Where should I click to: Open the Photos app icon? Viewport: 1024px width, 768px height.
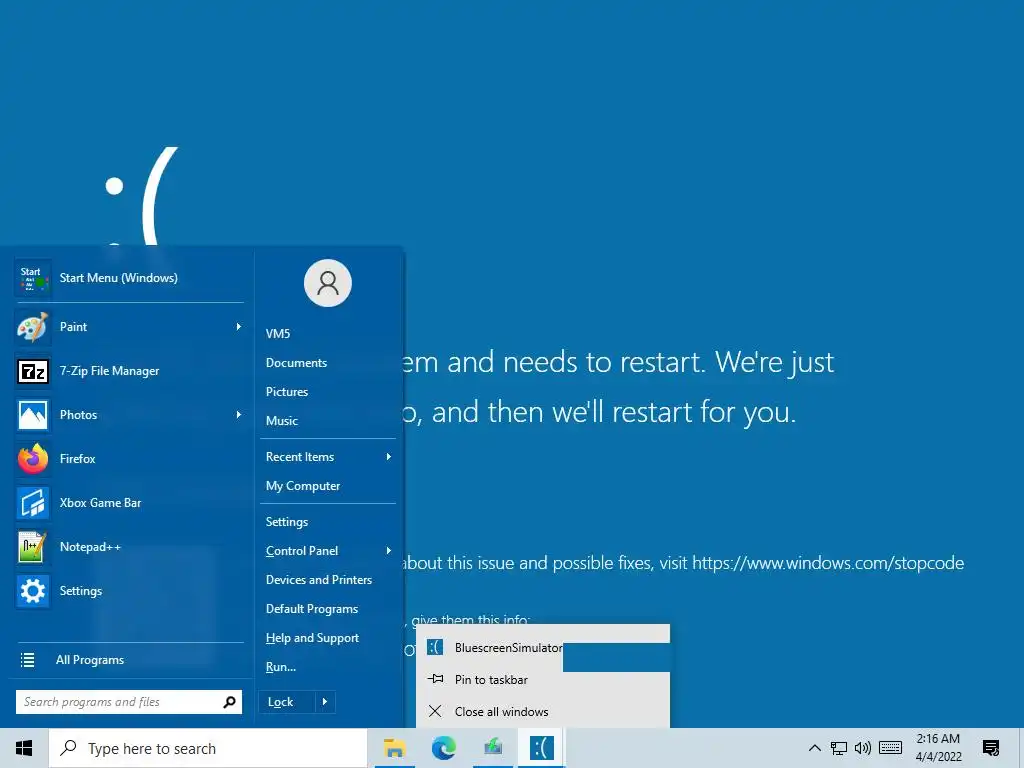(33, 415)
